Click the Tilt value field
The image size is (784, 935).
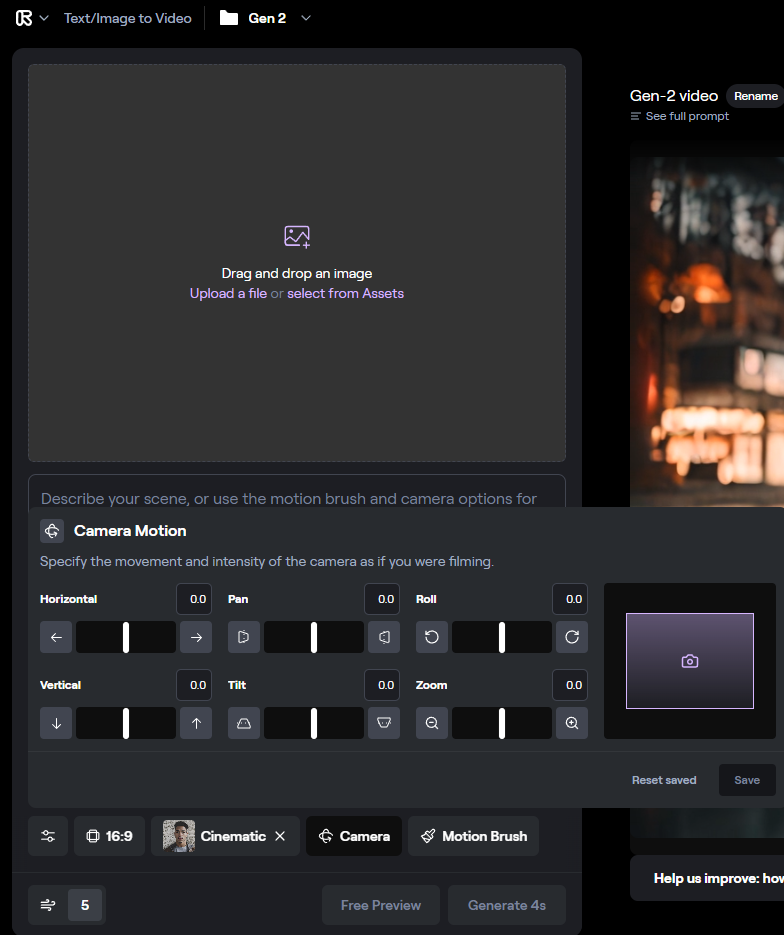(x=382, y=685)
